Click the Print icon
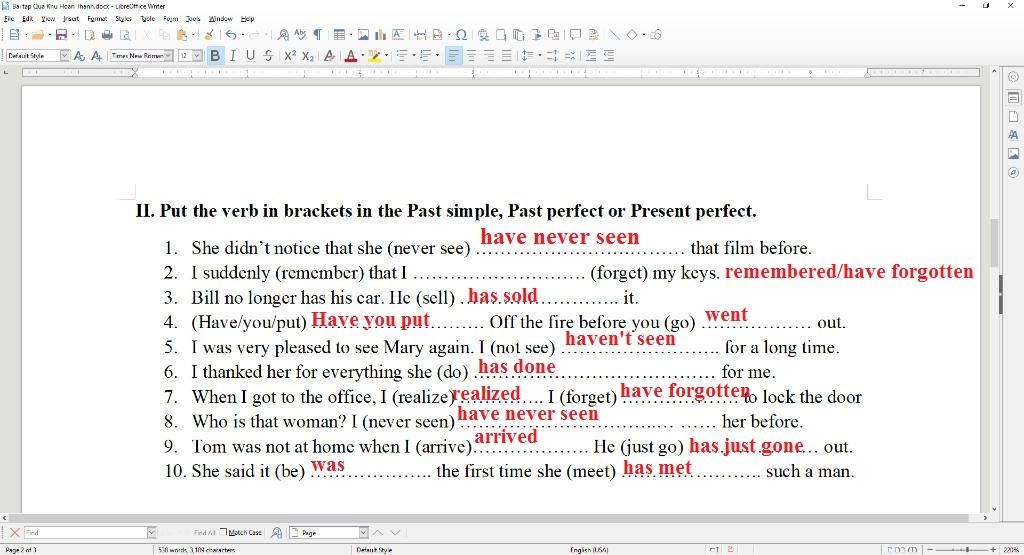 (107, 35)
